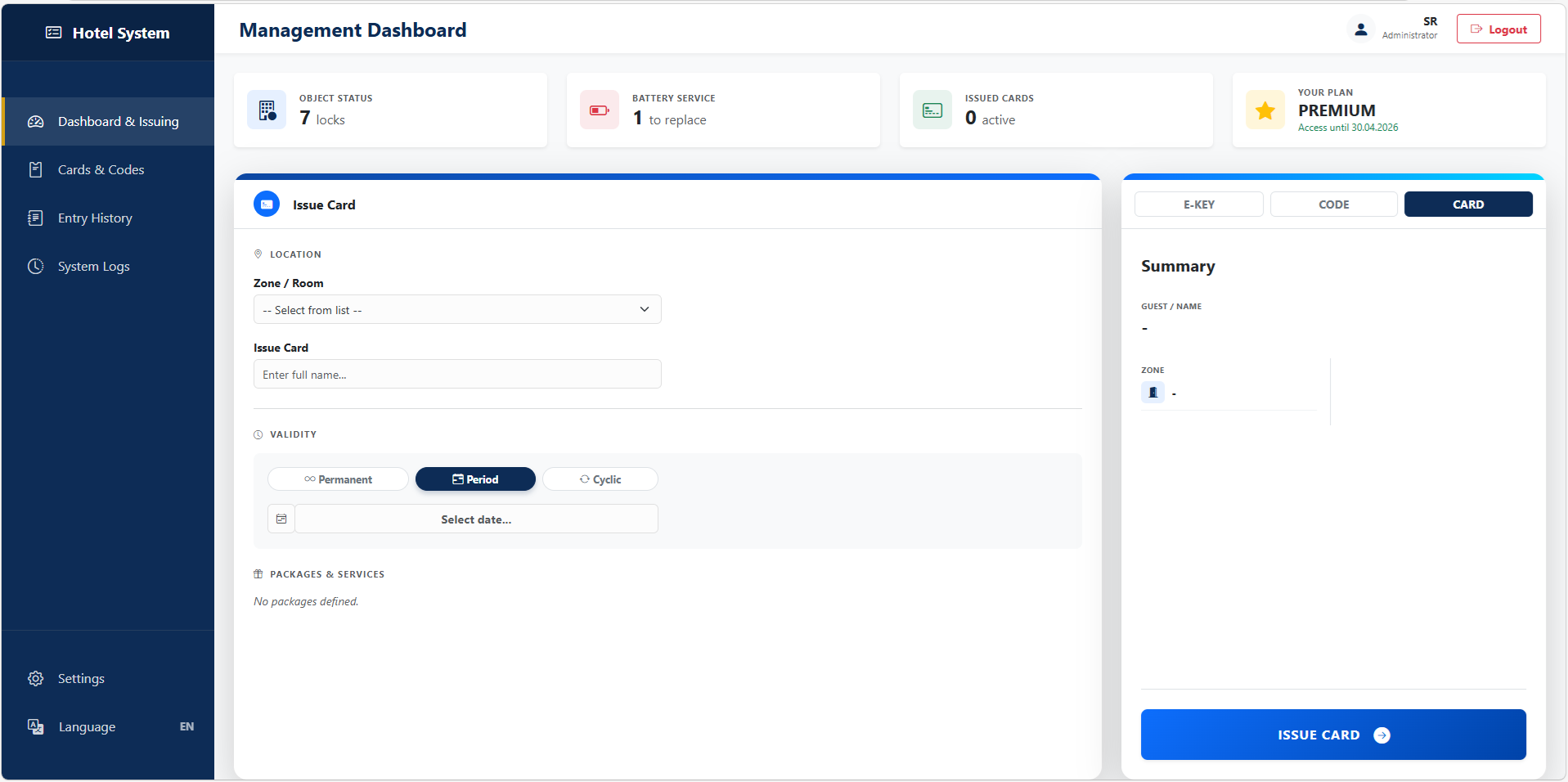Click the Issued Cards card icon
Viewport: 1568px width, 782px height.
pos(932,110)
